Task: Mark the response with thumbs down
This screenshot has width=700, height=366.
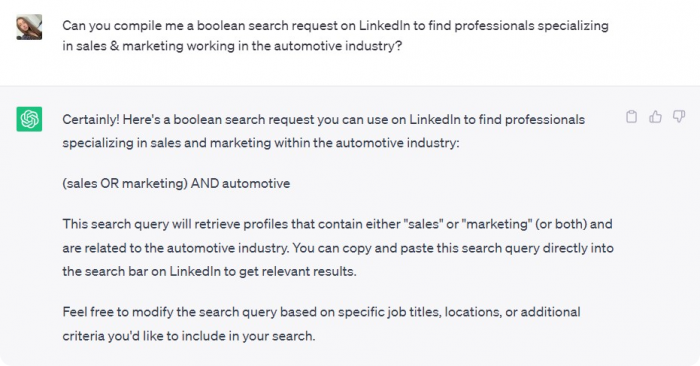Action: point(679,117)
